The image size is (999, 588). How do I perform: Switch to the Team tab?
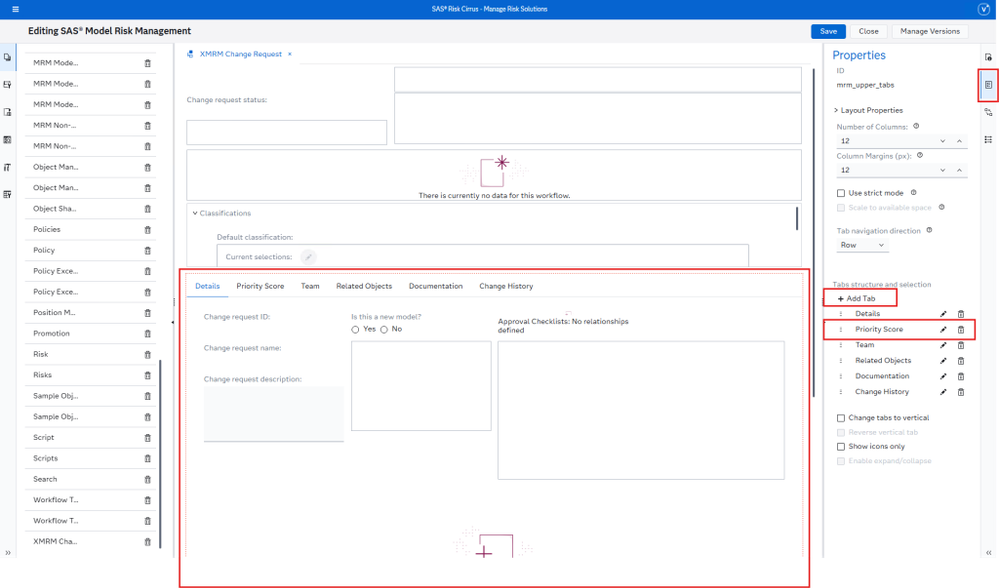tap(310, 286)
